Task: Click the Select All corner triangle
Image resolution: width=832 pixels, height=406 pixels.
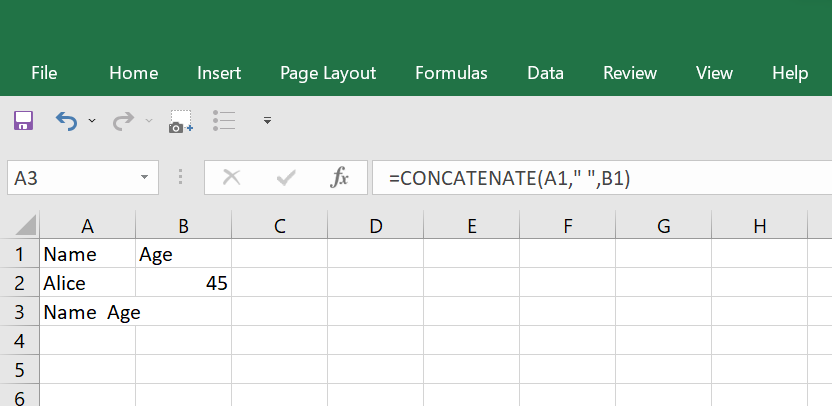Action: 25,225
